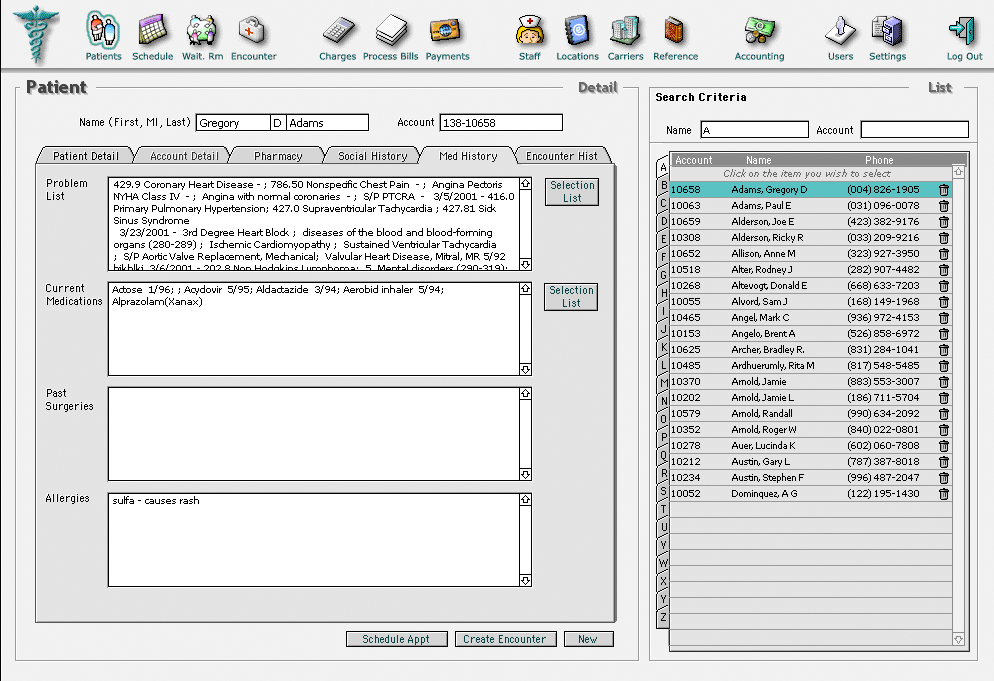994x681 pixels.
Task: Delete Adams, Gregory D with trash icon
Action: [x=944, y=190]
